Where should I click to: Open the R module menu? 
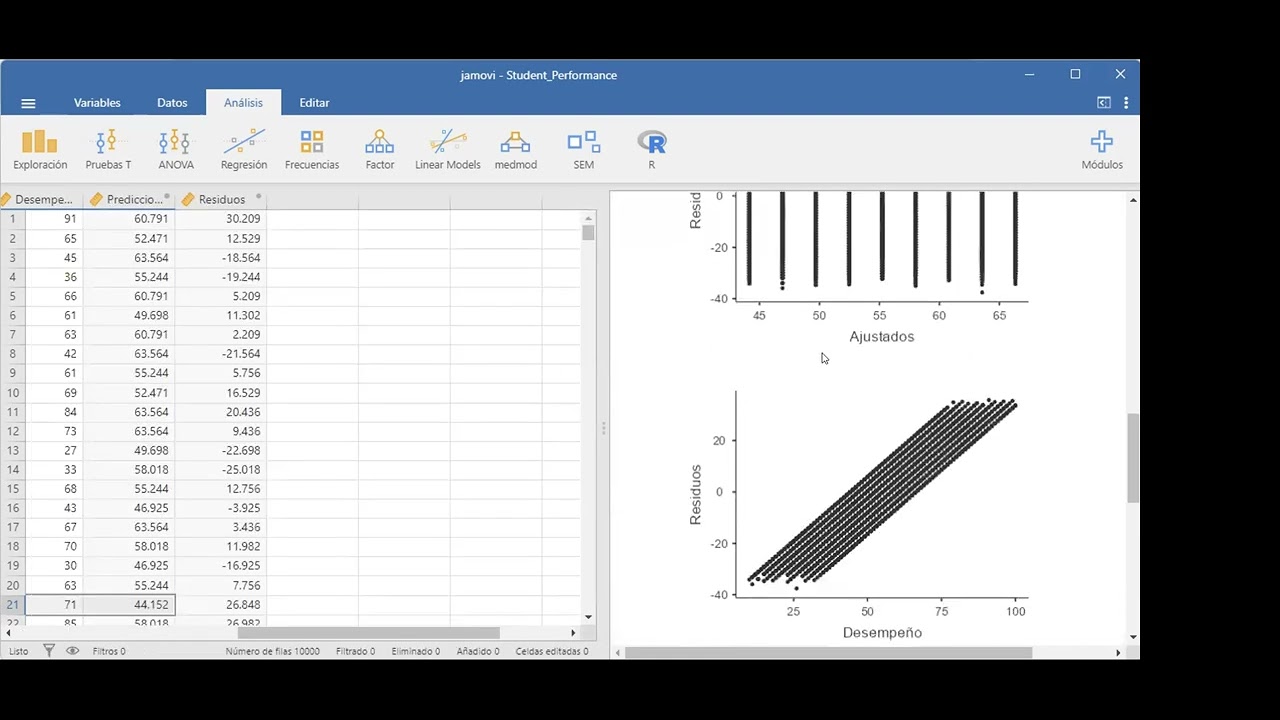652,150
